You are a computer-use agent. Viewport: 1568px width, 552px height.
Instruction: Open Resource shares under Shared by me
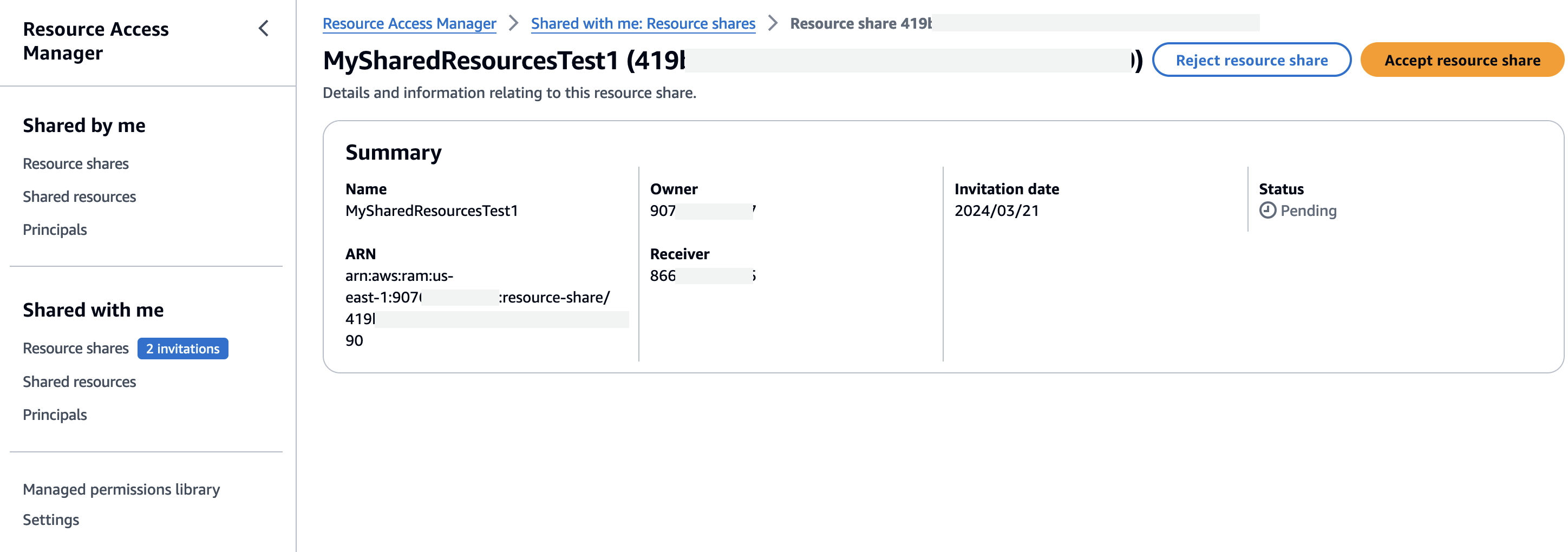(x=75, y=164)
